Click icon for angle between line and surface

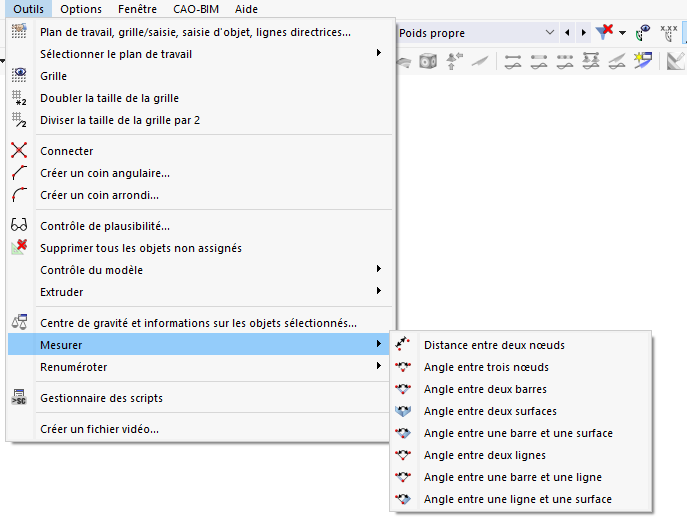point(403,499)
